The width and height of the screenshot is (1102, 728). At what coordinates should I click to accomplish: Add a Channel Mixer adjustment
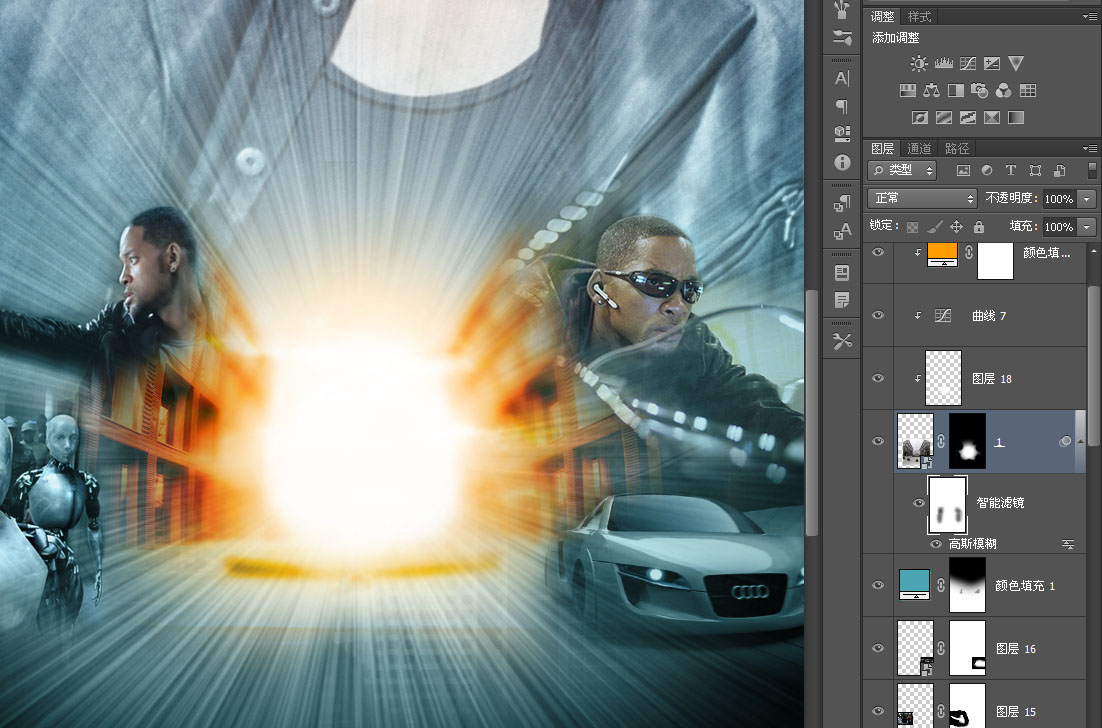[1004, 91]
